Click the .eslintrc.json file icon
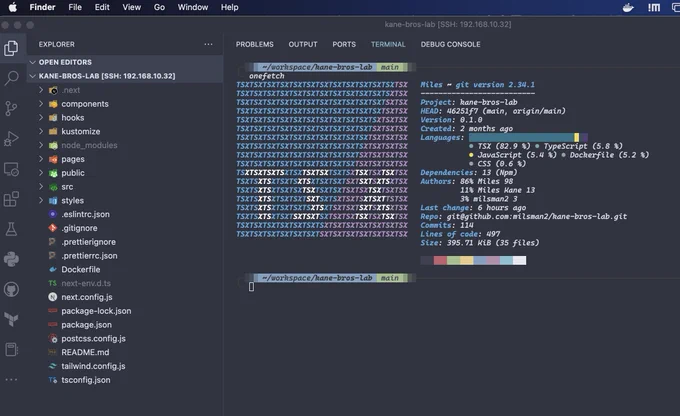Screen dimensions: 680x416 click(x=53, y=214)
